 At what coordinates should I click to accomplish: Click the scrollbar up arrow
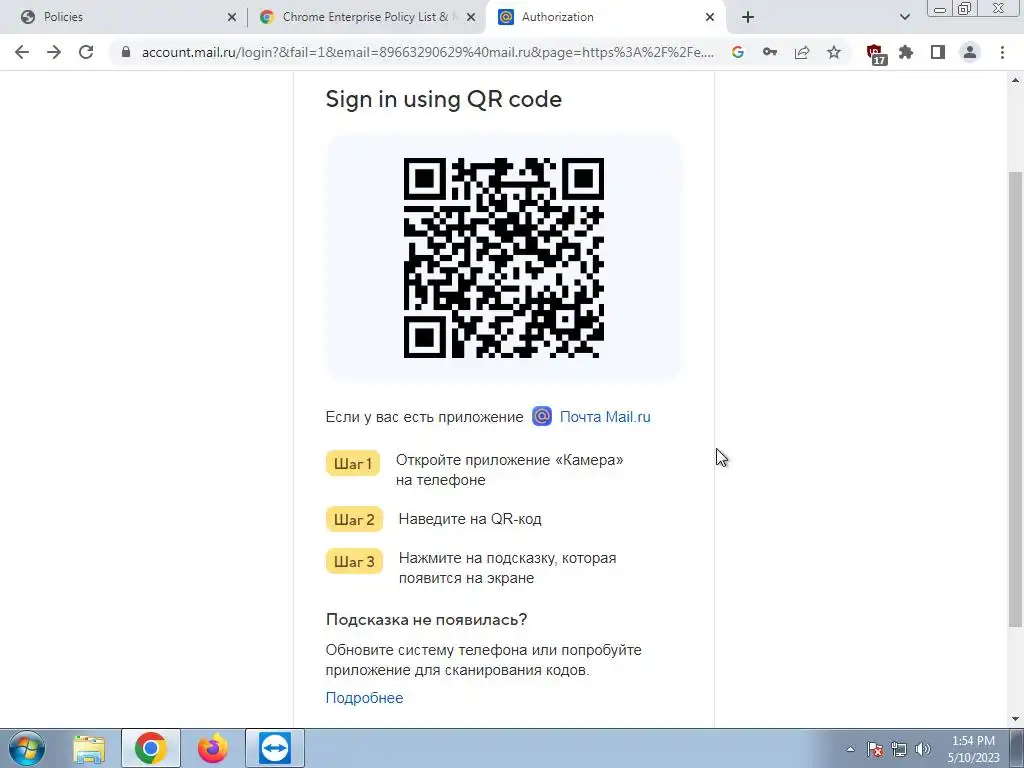(1015, 80)
